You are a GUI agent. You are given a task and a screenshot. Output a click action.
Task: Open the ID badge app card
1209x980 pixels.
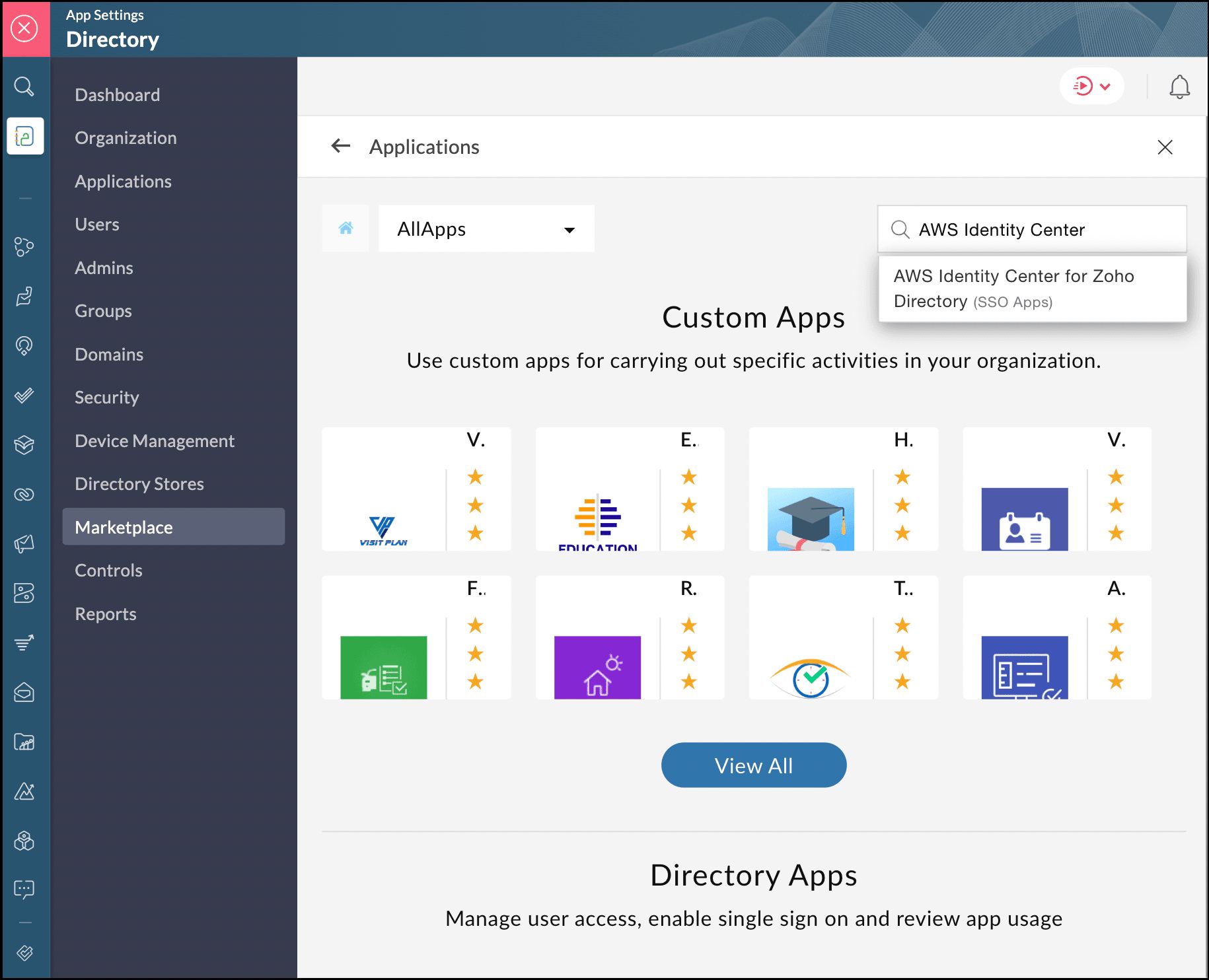[x=1057, y=489]
